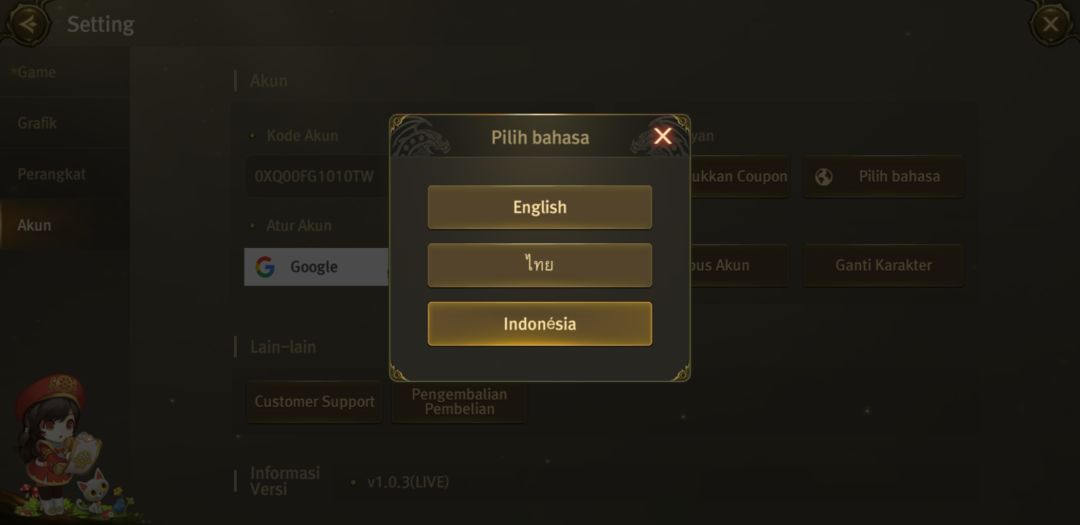Select English language option
The image size is (1080, 525).
point(540,207)
